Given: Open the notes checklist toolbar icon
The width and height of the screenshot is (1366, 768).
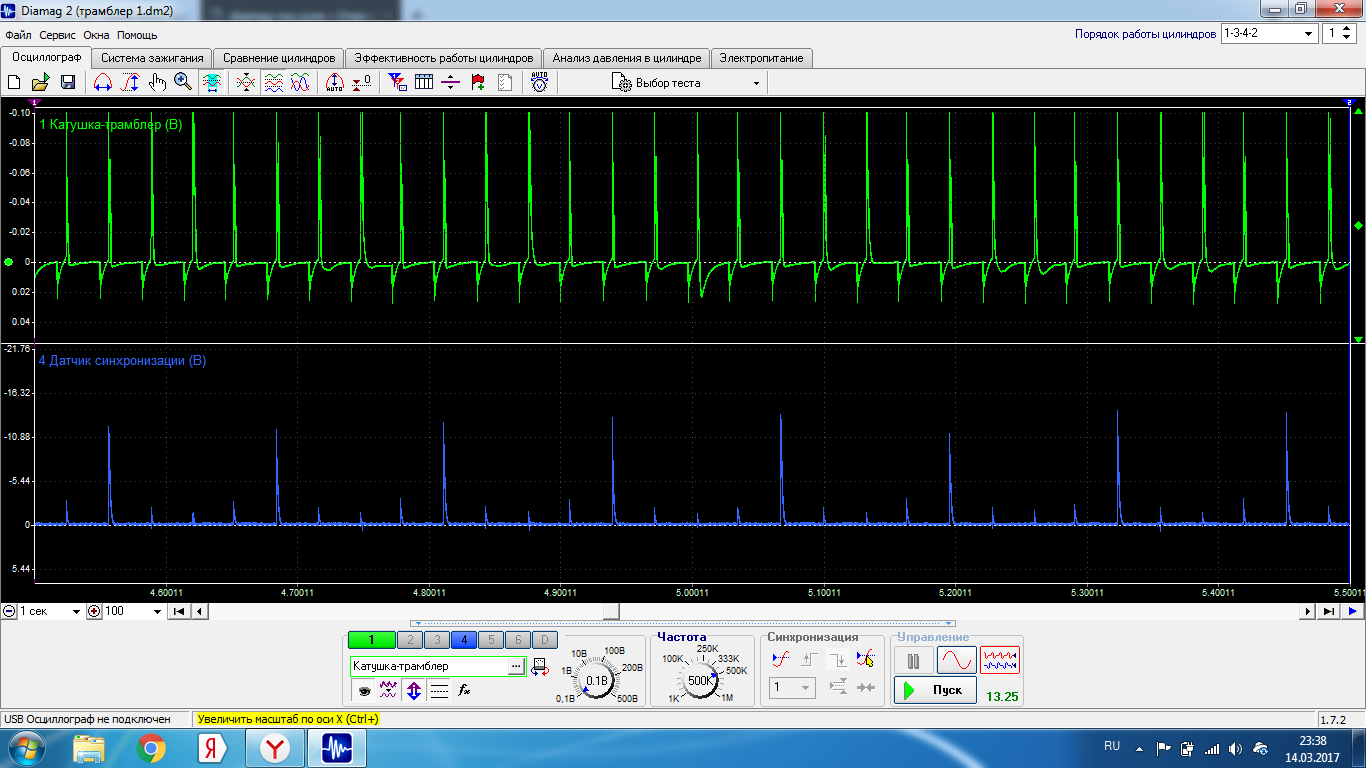Looking at the screenshot, I should point(505,83).
